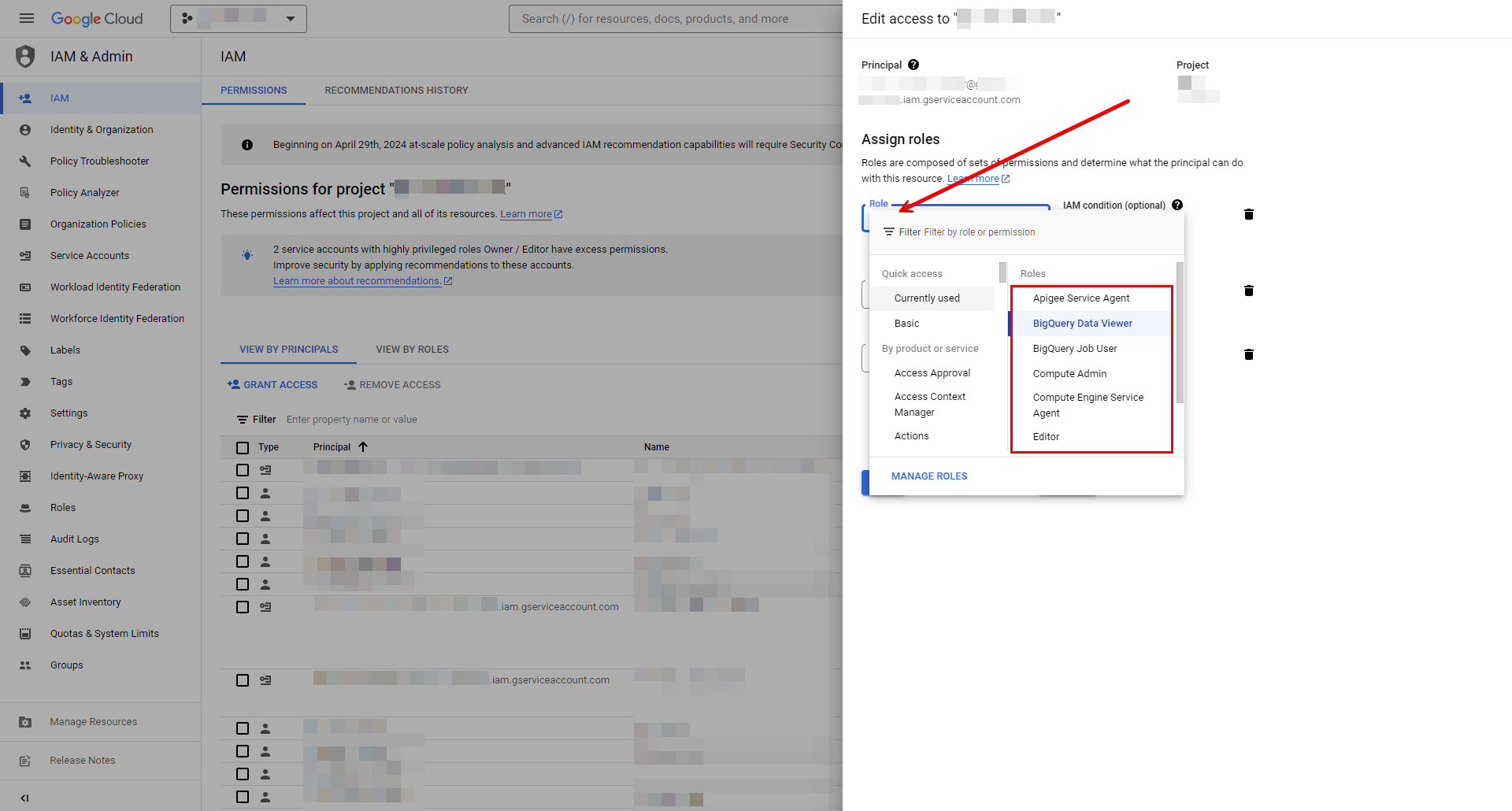Choose BigQuery Data Viewer role
1512x811 pixels.
pyautogui.click(x=1091, y=324)
